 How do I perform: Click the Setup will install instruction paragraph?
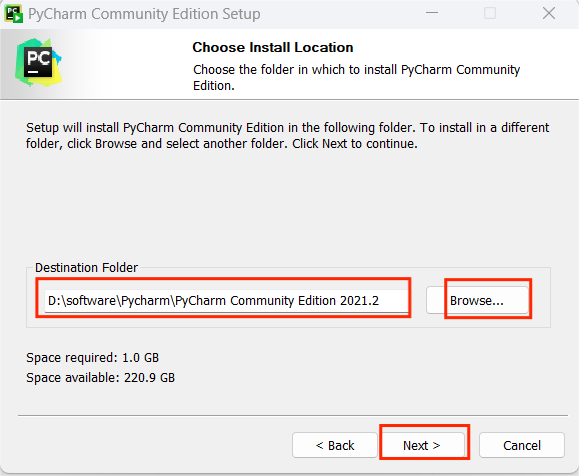click(287, 136)
